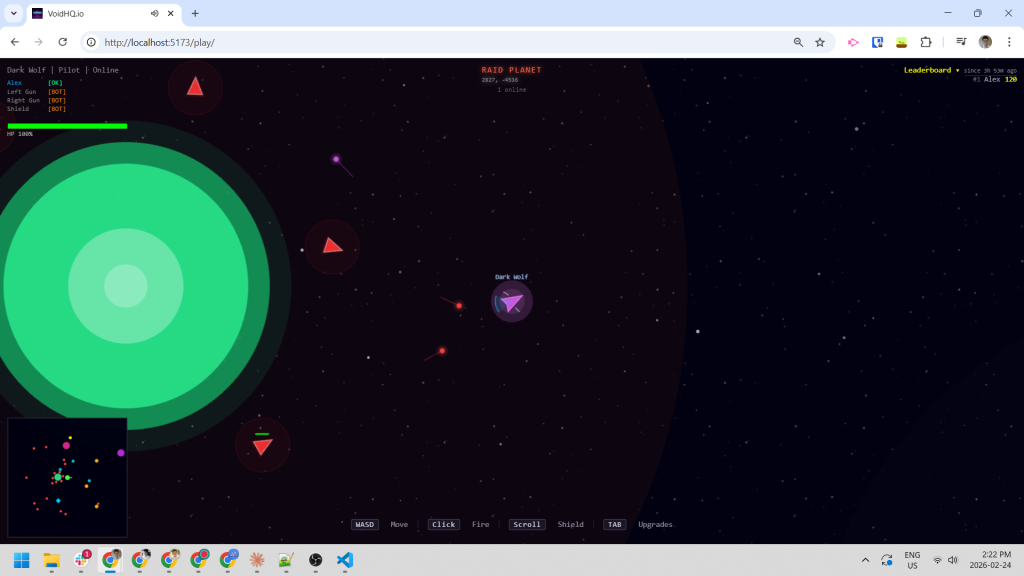Target the red enemy ship near planet
Screen dimensions: 1024x576
click(x=332, y=246)
